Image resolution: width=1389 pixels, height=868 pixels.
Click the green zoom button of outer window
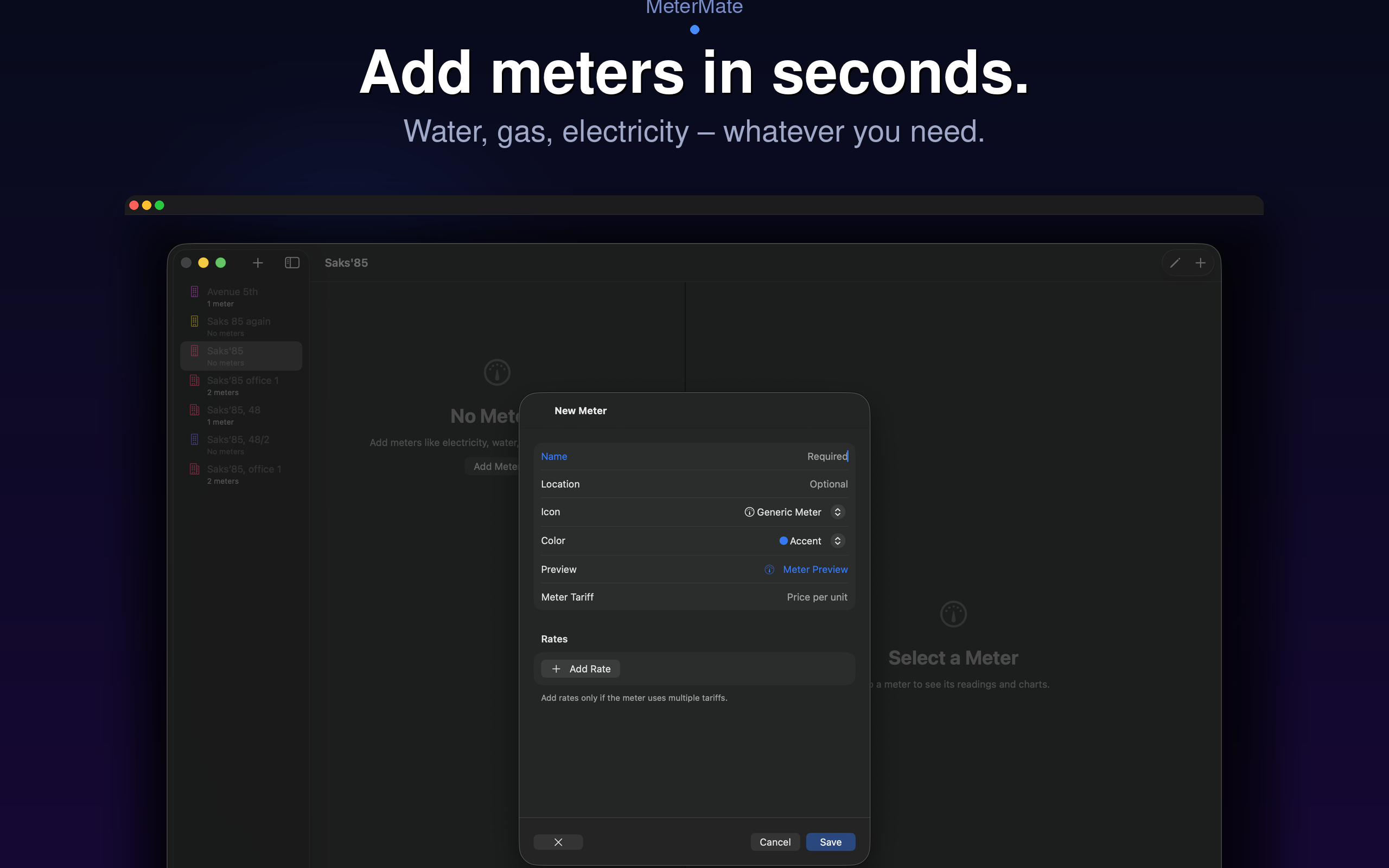[160, 205]
